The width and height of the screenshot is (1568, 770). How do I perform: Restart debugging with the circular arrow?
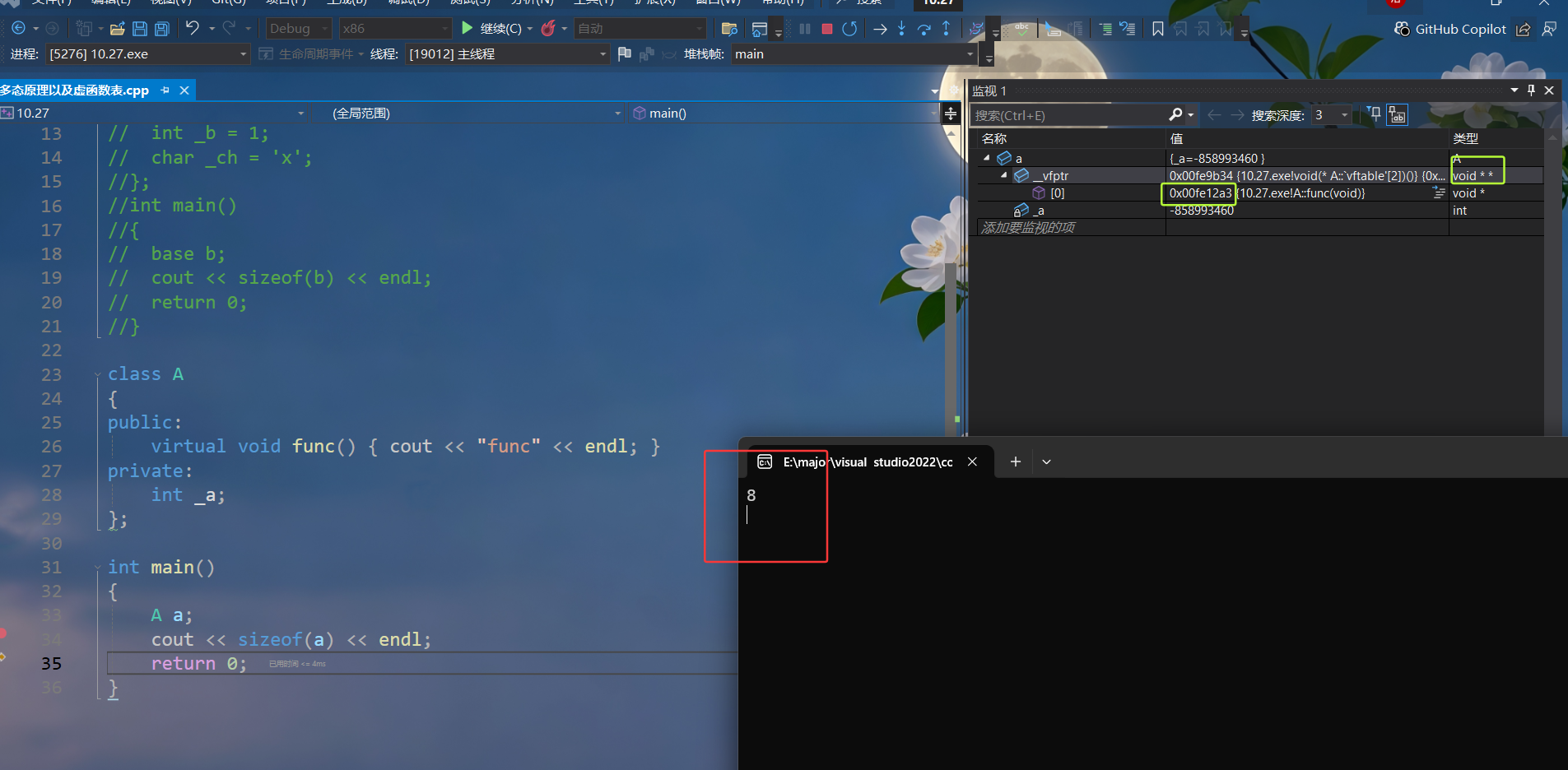point(849,29)
